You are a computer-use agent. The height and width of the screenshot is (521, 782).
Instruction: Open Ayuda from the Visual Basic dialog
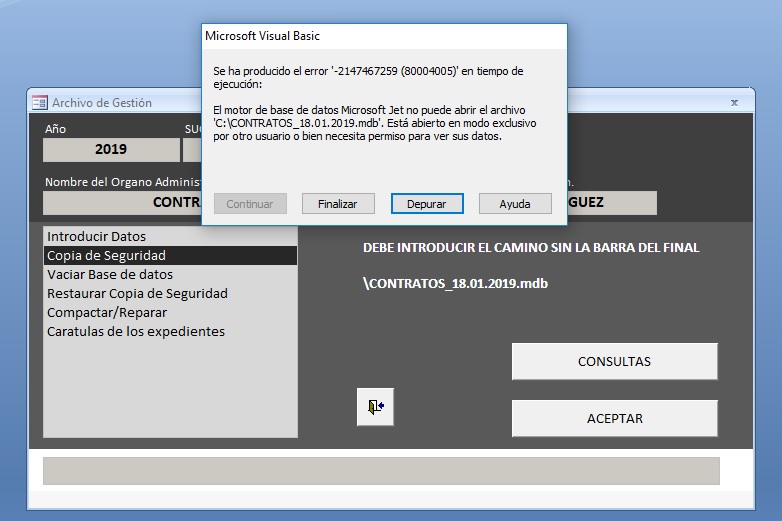point(515,204)
